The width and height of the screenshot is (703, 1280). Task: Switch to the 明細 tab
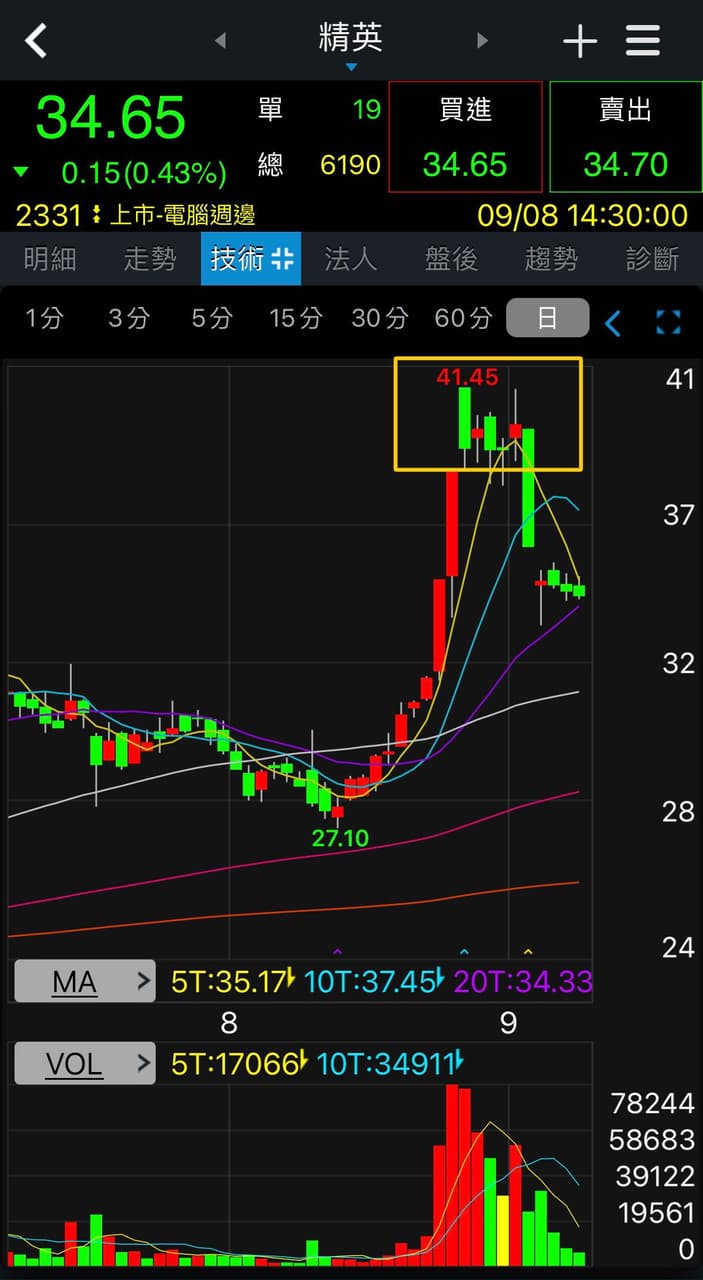[50, 260]
